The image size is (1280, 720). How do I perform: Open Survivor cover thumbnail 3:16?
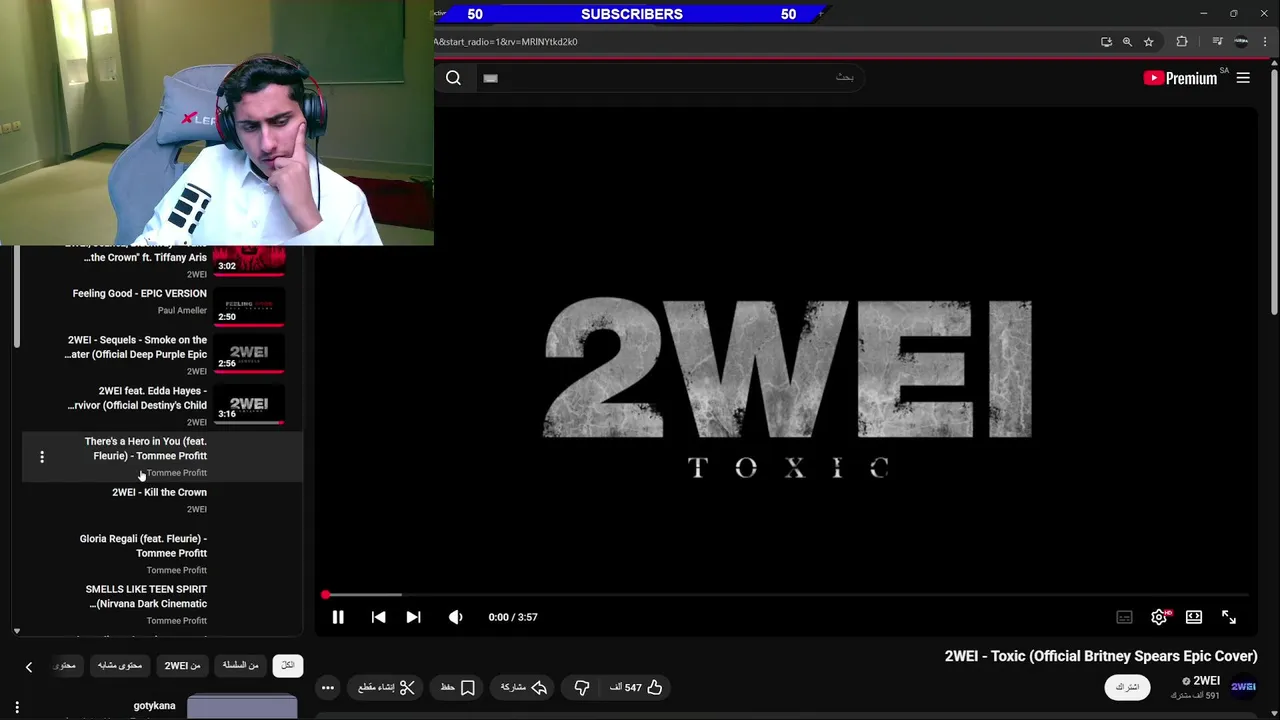point(249,406)
